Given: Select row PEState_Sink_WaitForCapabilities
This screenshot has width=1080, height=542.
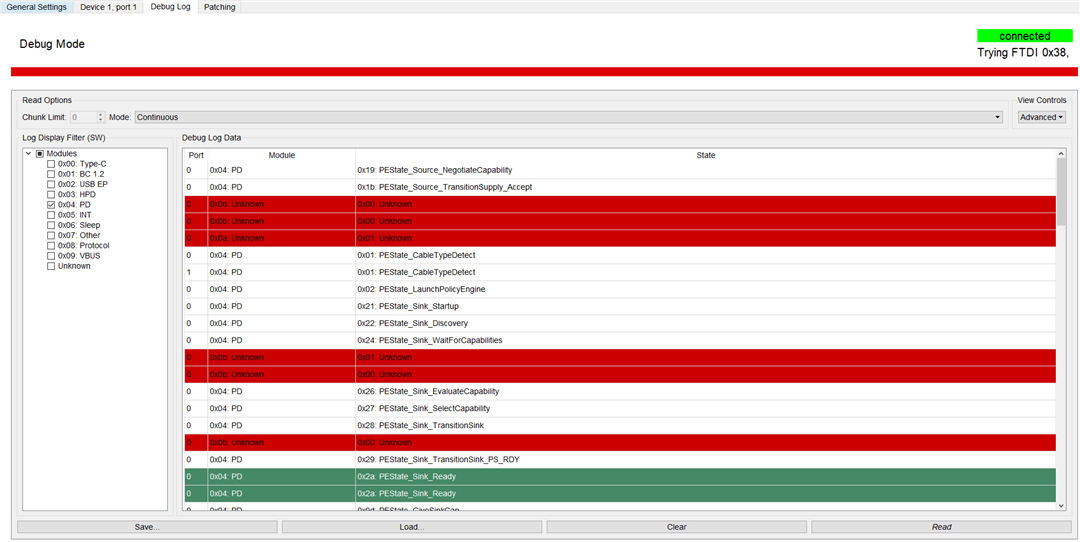Looking at the screenshot, I should tap(620, 340).
